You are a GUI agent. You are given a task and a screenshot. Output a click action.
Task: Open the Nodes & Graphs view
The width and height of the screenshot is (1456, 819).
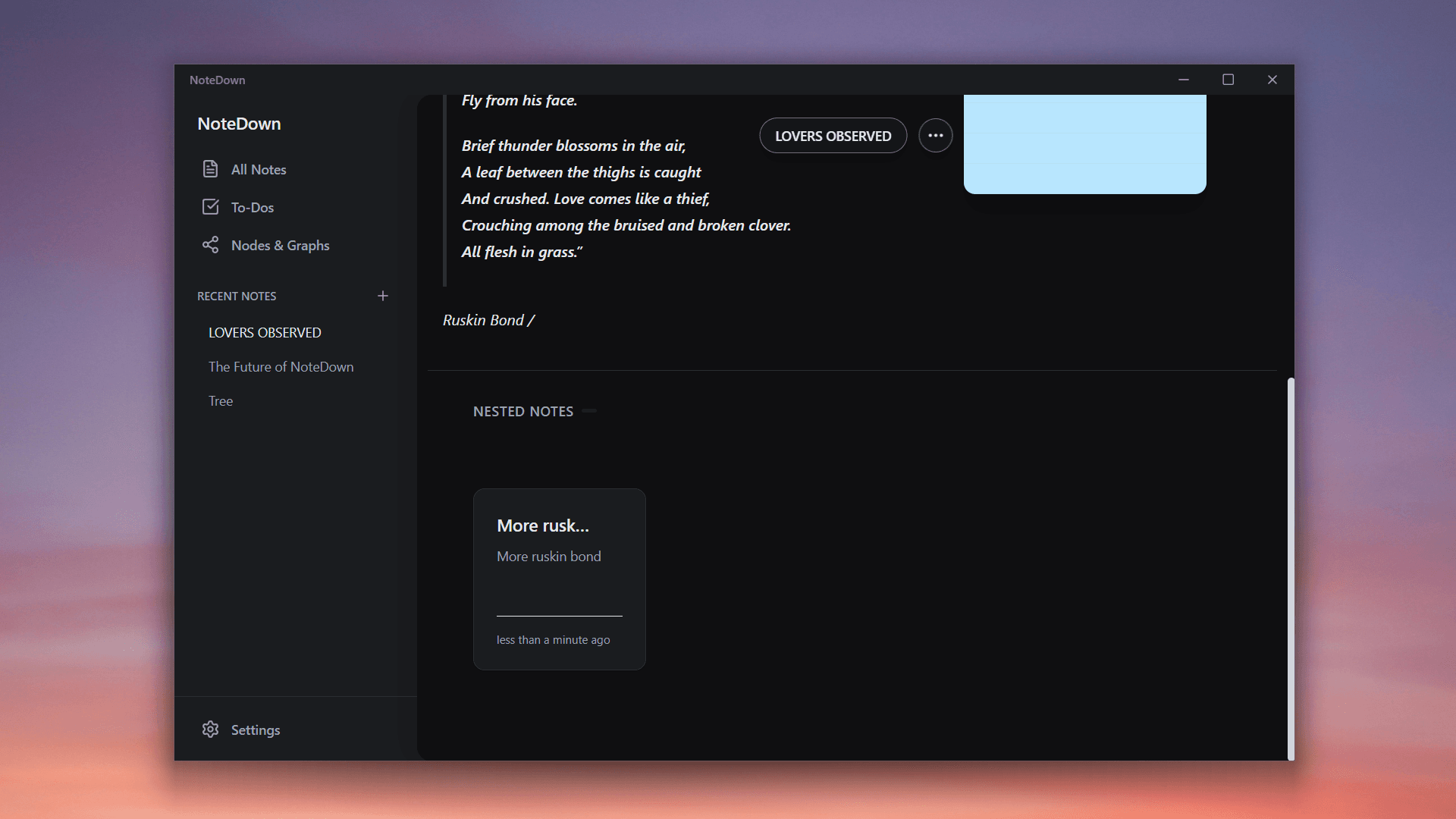click(x=281, y=245)
